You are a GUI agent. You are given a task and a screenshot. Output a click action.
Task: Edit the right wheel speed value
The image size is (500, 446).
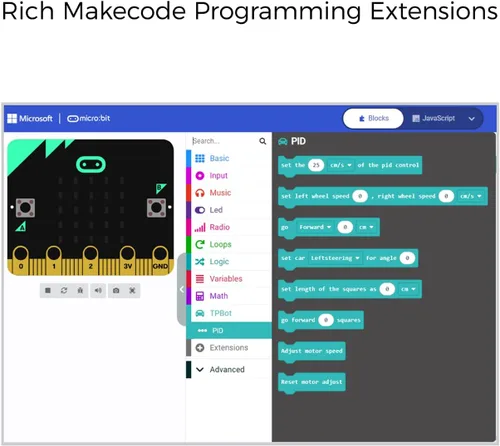(446, 196)
